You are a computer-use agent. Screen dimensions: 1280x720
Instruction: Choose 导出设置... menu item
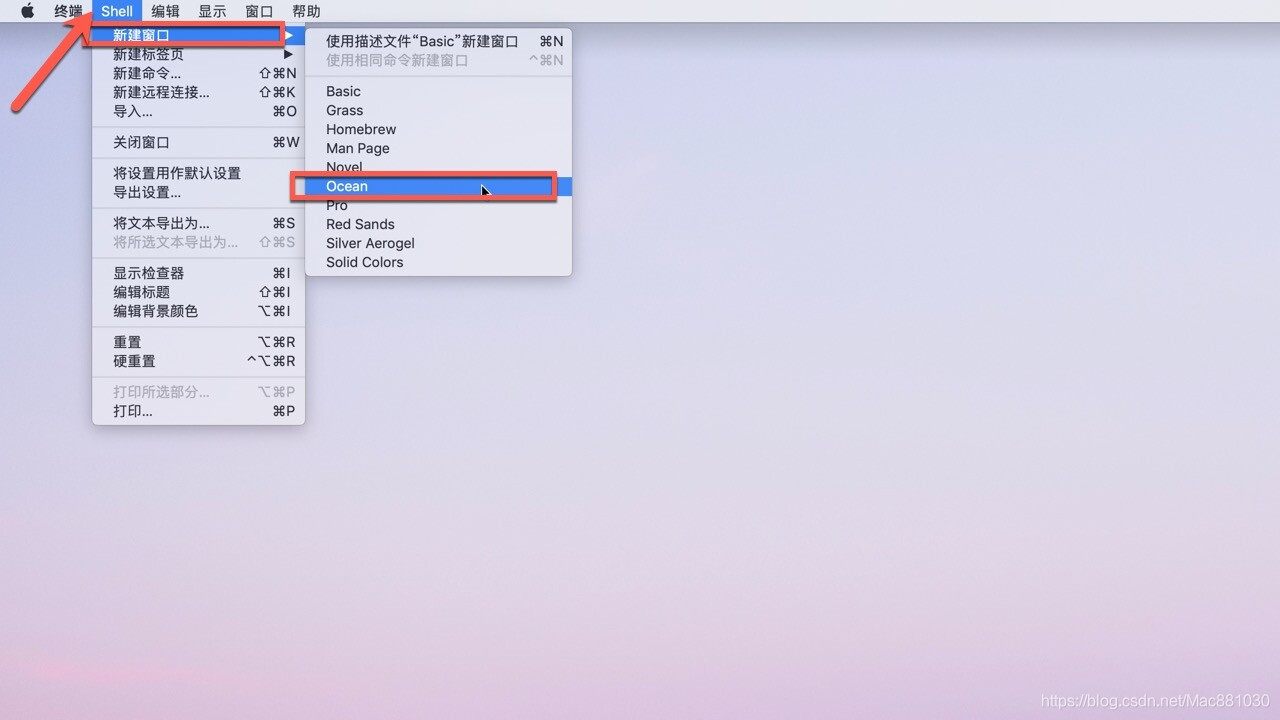click(x=198, y=192)
